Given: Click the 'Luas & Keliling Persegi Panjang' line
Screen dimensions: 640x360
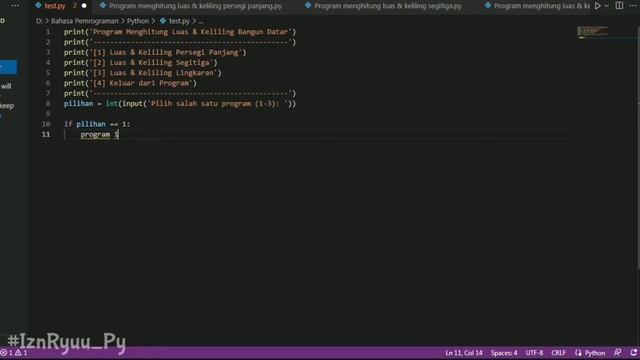Looking at the screenshot, I should 155,53.
